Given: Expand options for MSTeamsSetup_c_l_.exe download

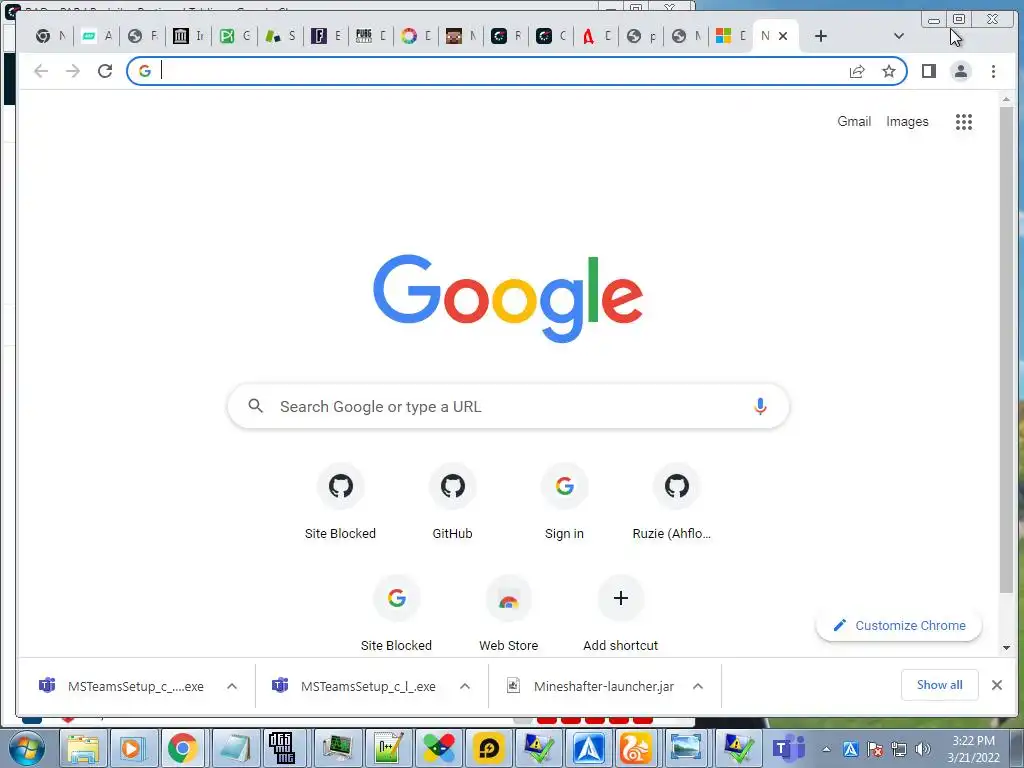Looking at the screenshot, I should point(465,686).
